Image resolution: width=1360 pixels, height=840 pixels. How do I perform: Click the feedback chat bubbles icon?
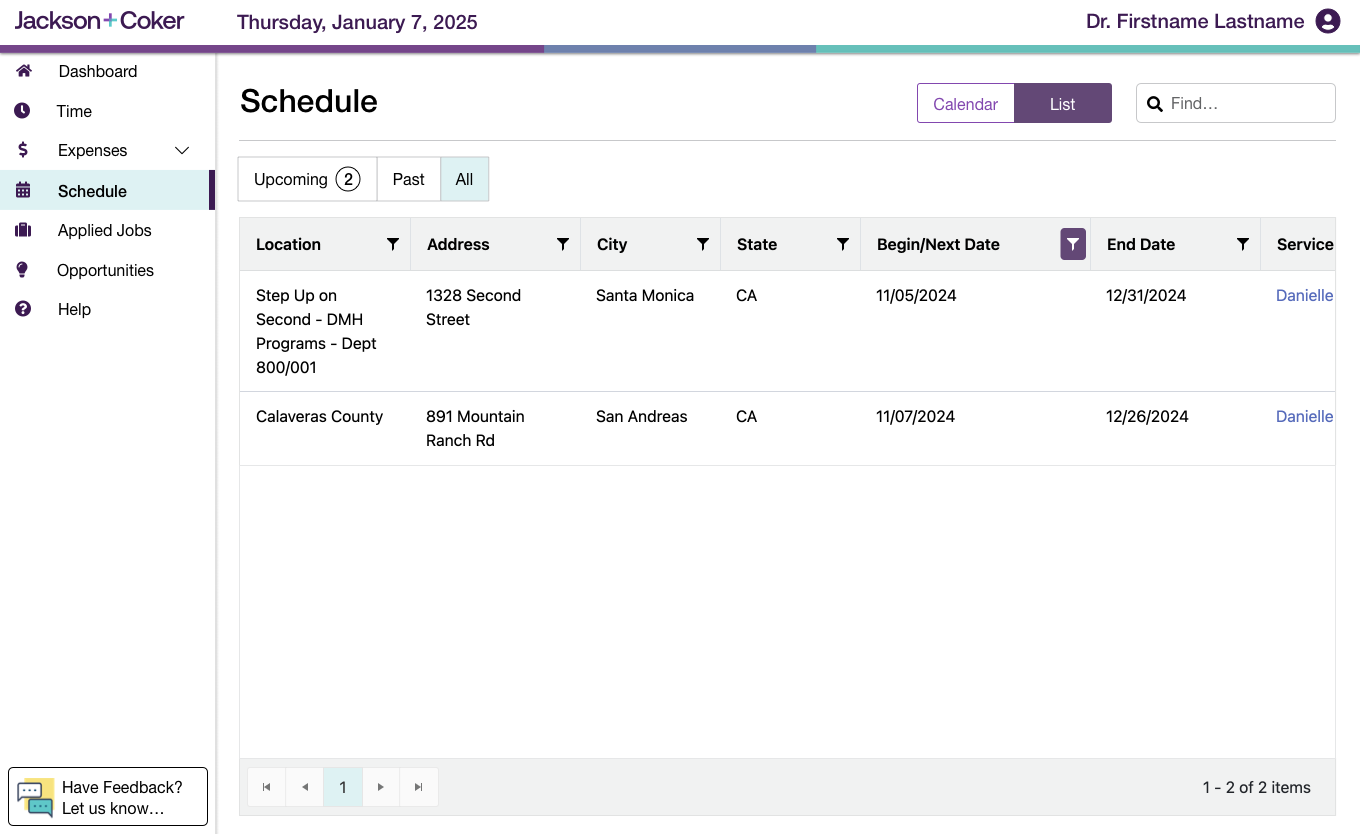36,797
